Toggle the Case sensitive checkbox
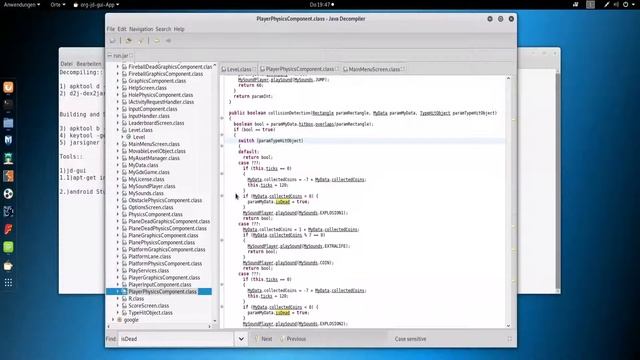The image size is (640, 360). click(x=410, y=339)
